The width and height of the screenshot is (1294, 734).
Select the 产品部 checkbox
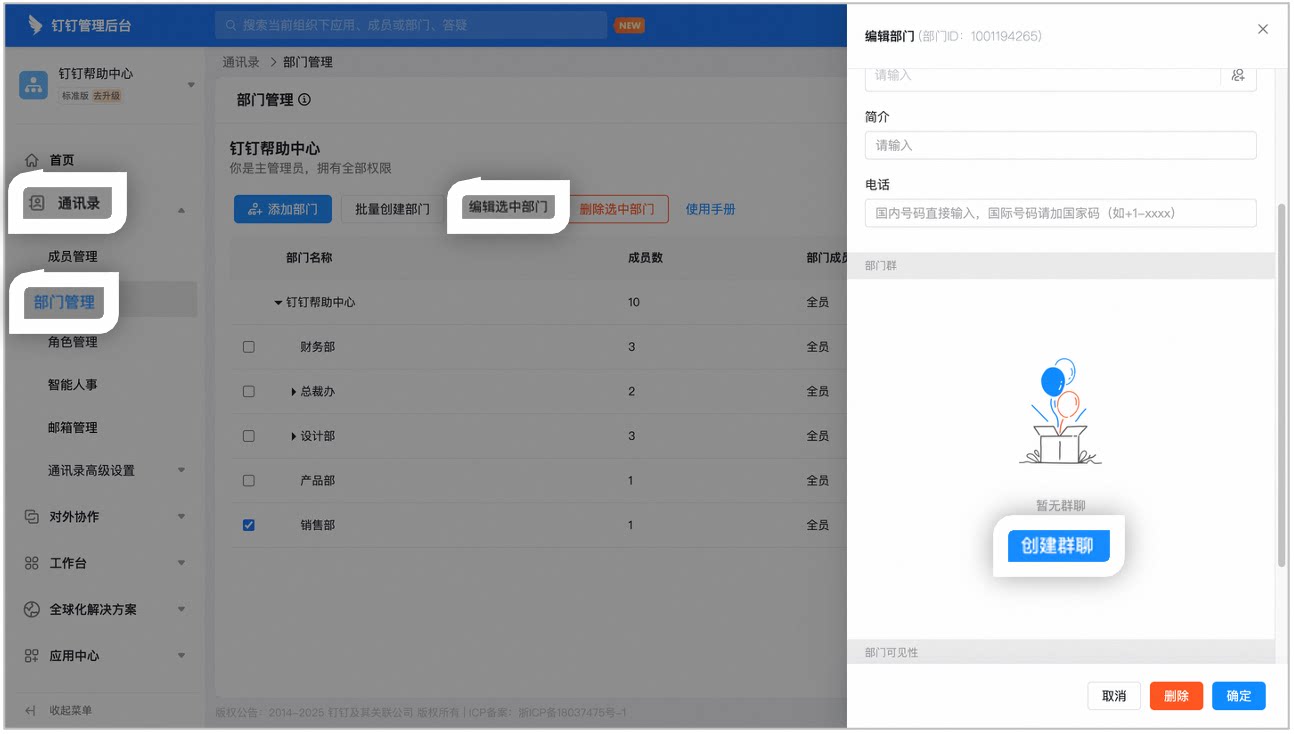point(249,481)
